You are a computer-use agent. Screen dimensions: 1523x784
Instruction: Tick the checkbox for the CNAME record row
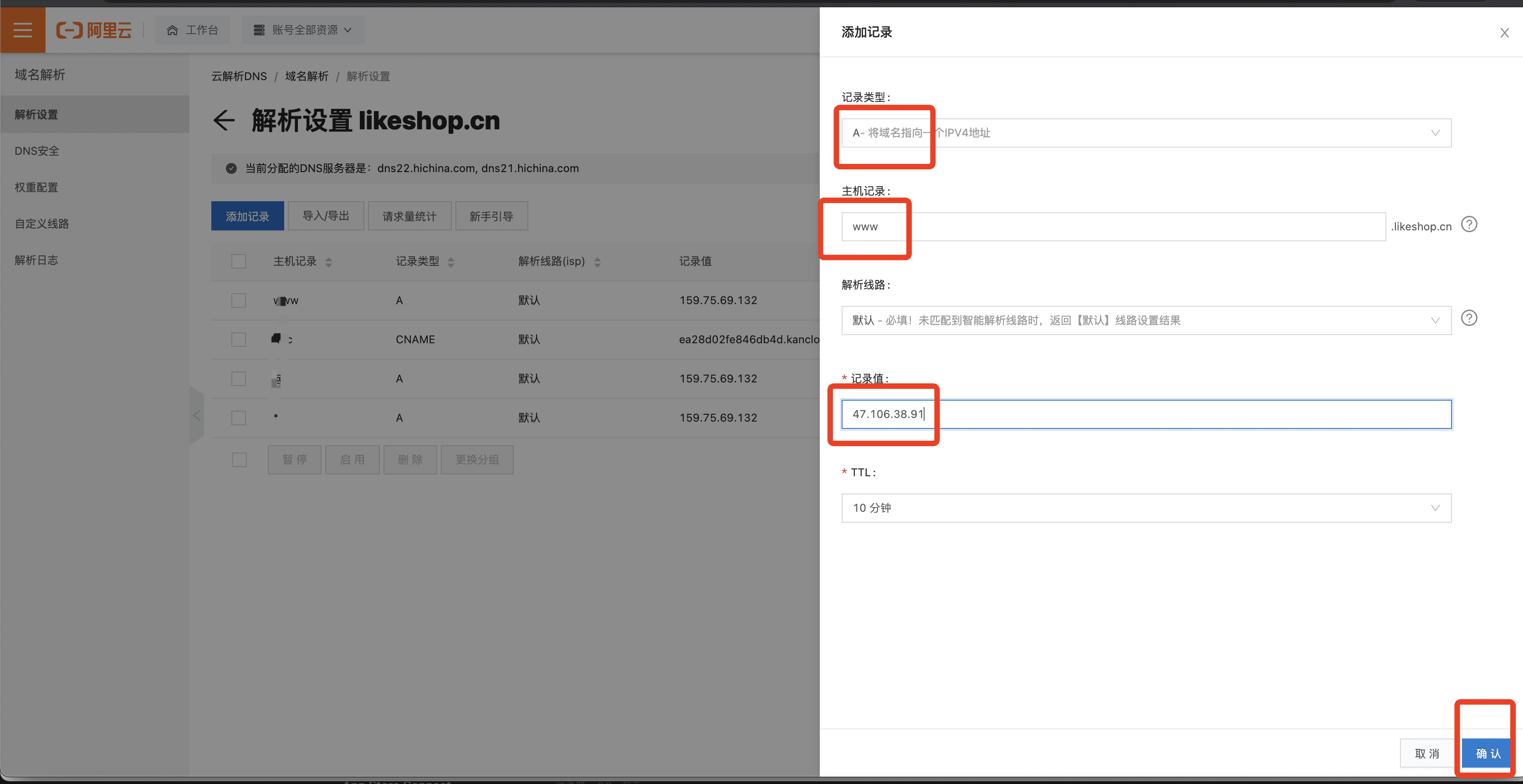(238, 340)
